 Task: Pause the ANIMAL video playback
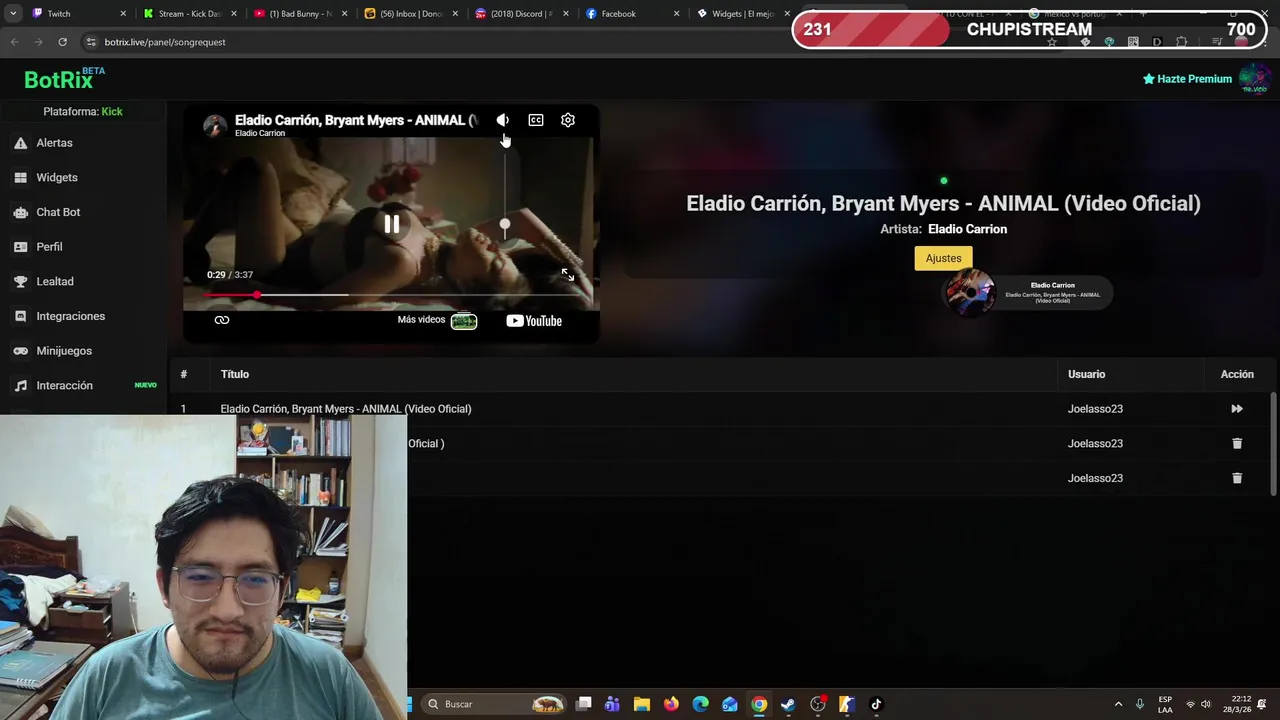point(392,224)
